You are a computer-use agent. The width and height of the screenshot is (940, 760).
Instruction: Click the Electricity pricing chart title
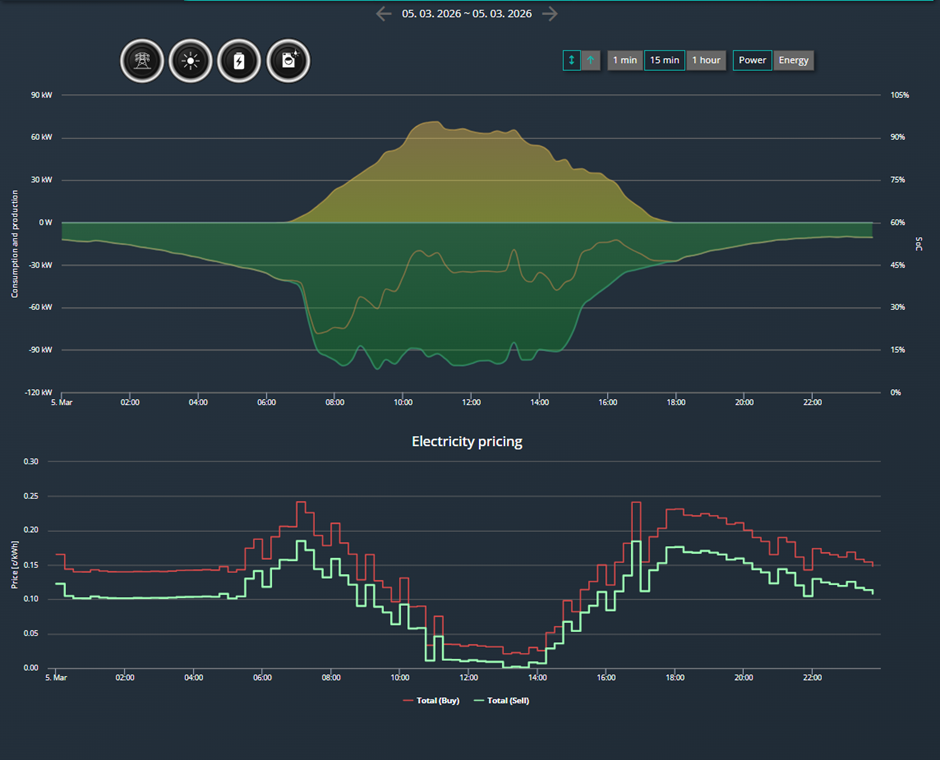point(466,442)
